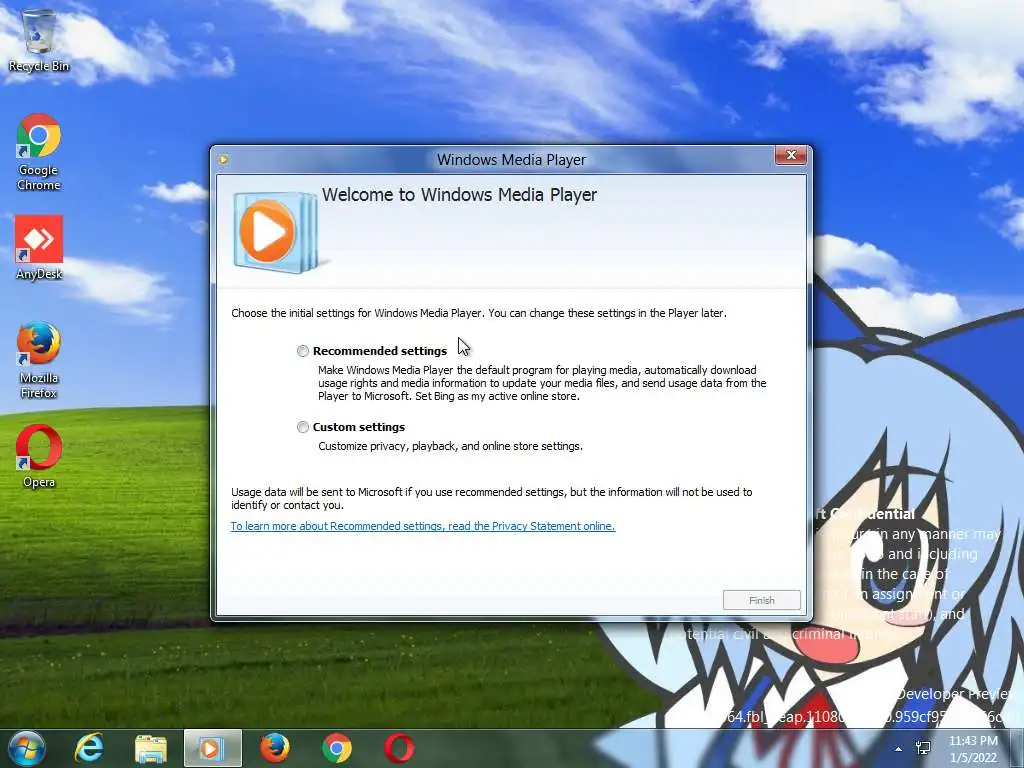Choose the Custom settings radio button
1024x768 pixels.
pyautogui.click(x=302, y=427)
